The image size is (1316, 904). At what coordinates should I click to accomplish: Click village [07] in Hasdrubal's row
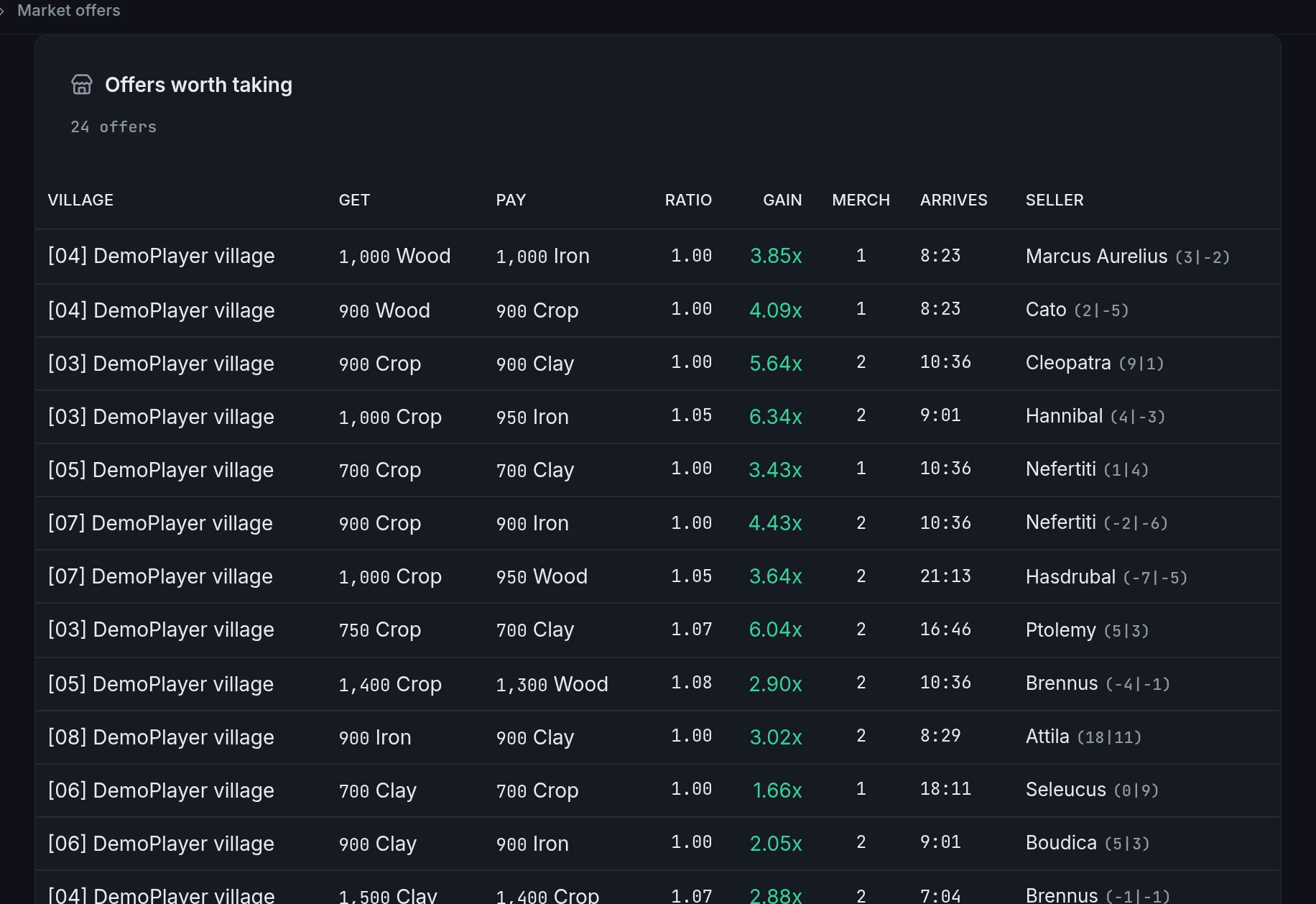[160, 577]
